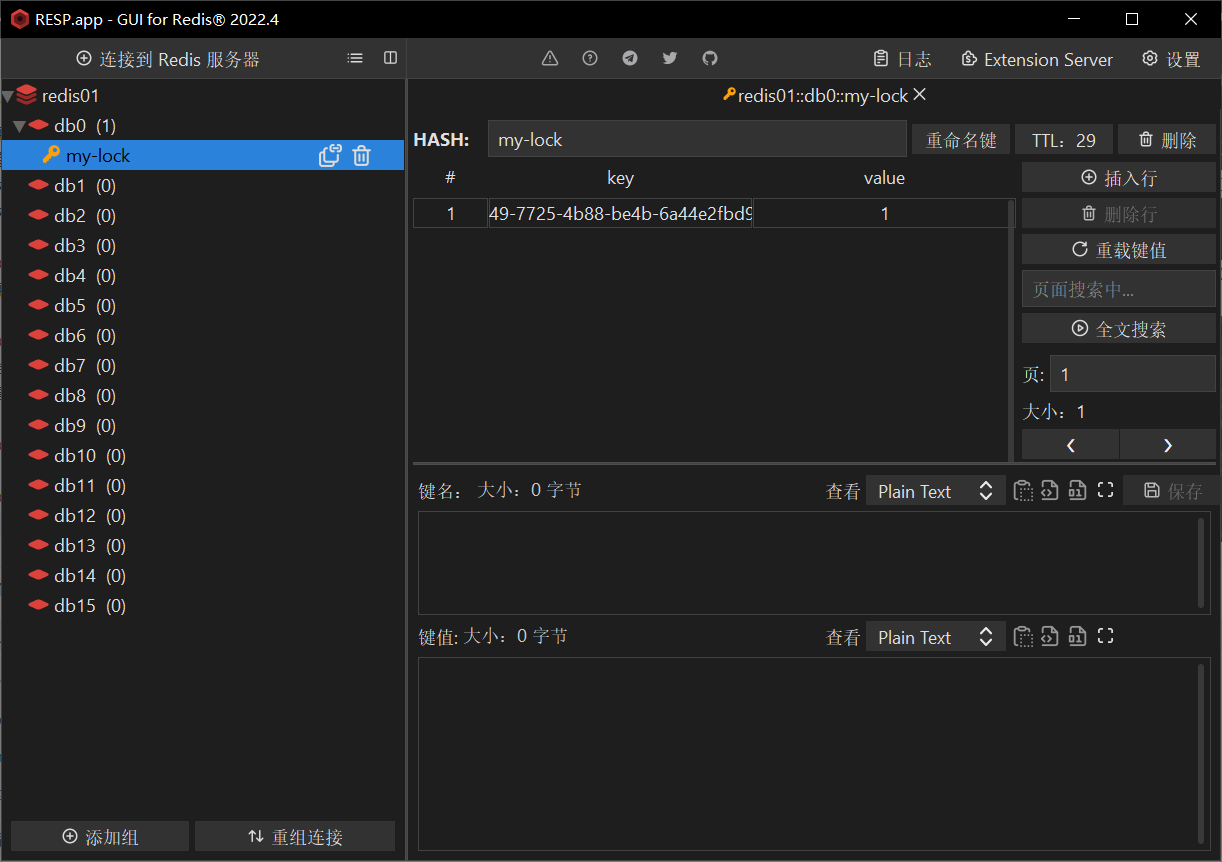Image resolution: width=1222 pixels, height=862 pixels.
Task: Open 键名 Plain Text format dropdown
Action: [935, 491]
